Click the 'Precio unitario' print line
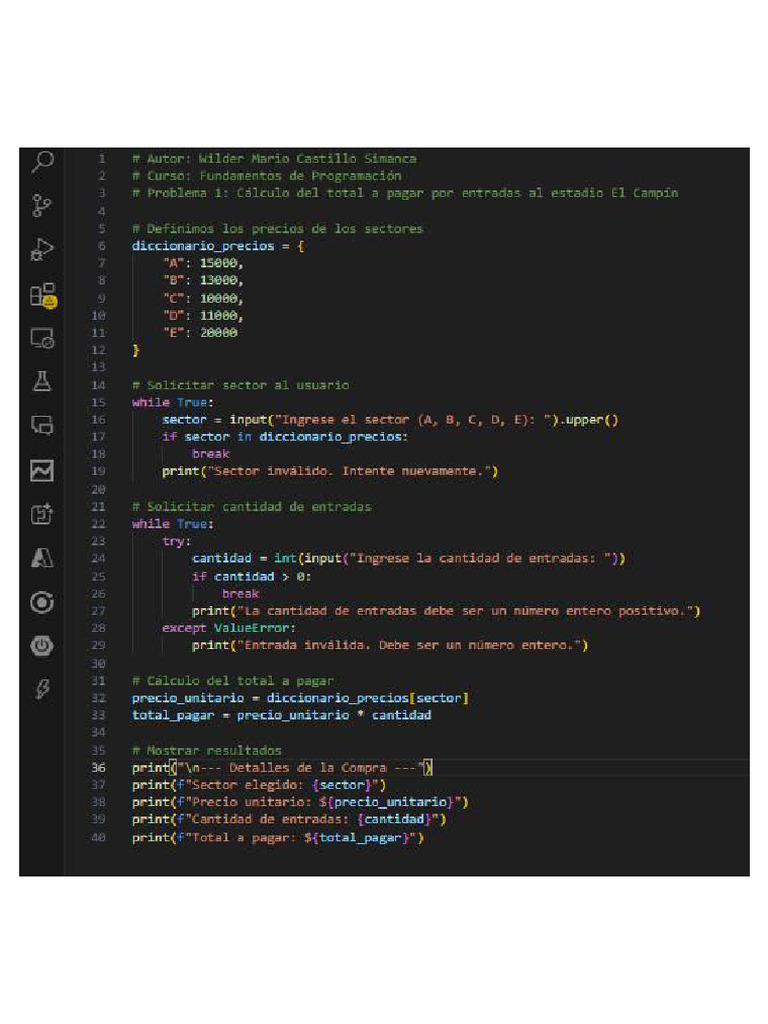This screenshot has width=768, height=1024. (300, 801)
